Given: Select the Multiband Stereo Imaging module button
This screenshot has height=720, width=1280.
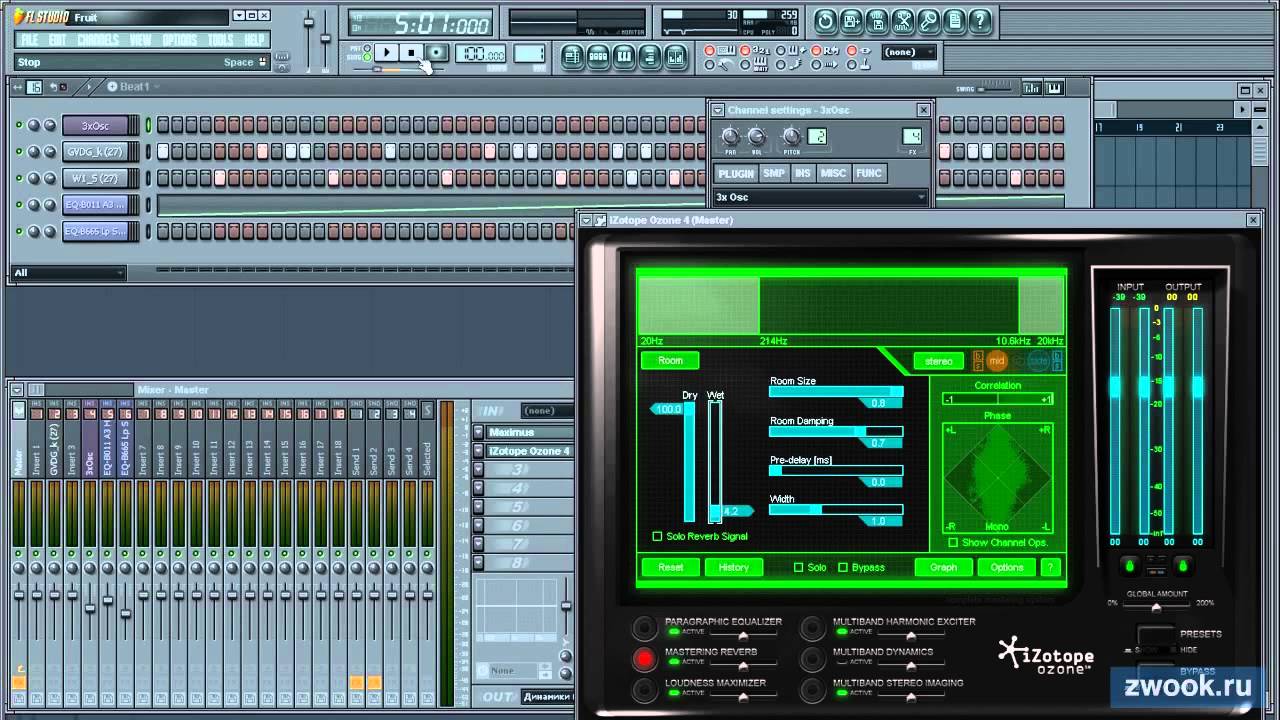Looking at the screenshot, I should click(813, 689).
